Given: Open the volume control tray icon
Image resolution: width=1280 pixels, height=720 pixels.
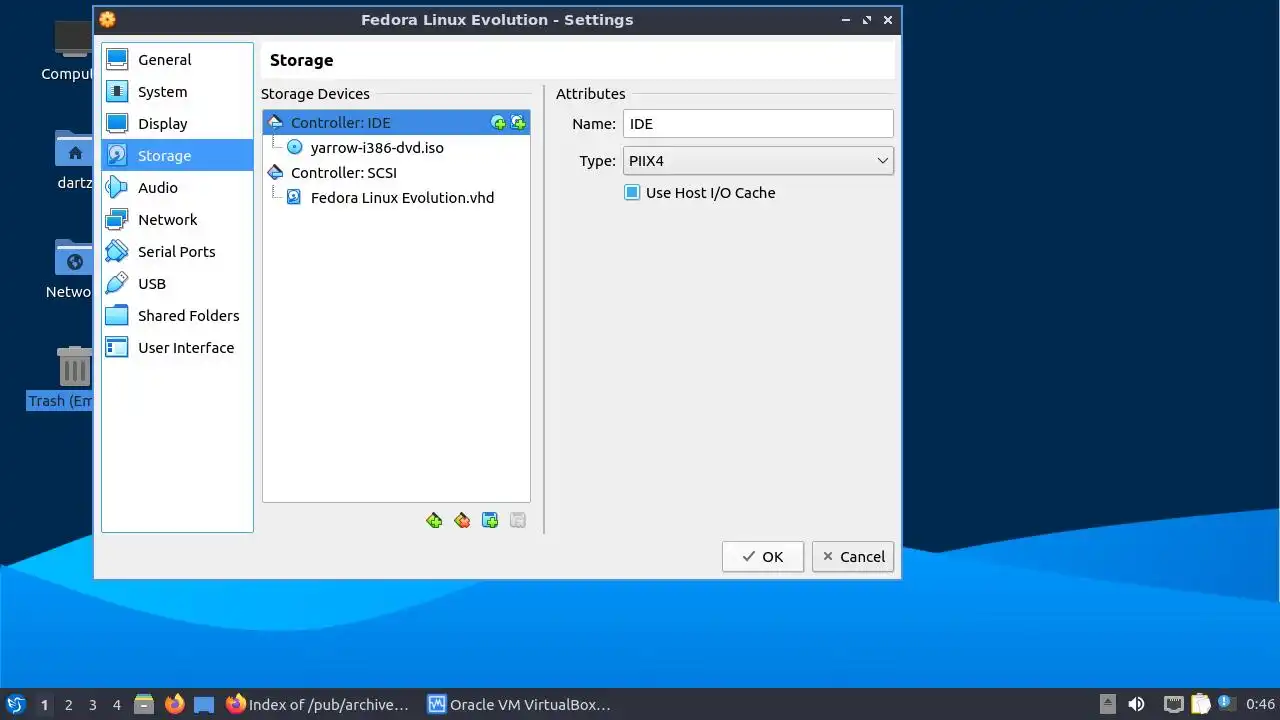Looking at the screenshot, I should tap(1136, 705).
